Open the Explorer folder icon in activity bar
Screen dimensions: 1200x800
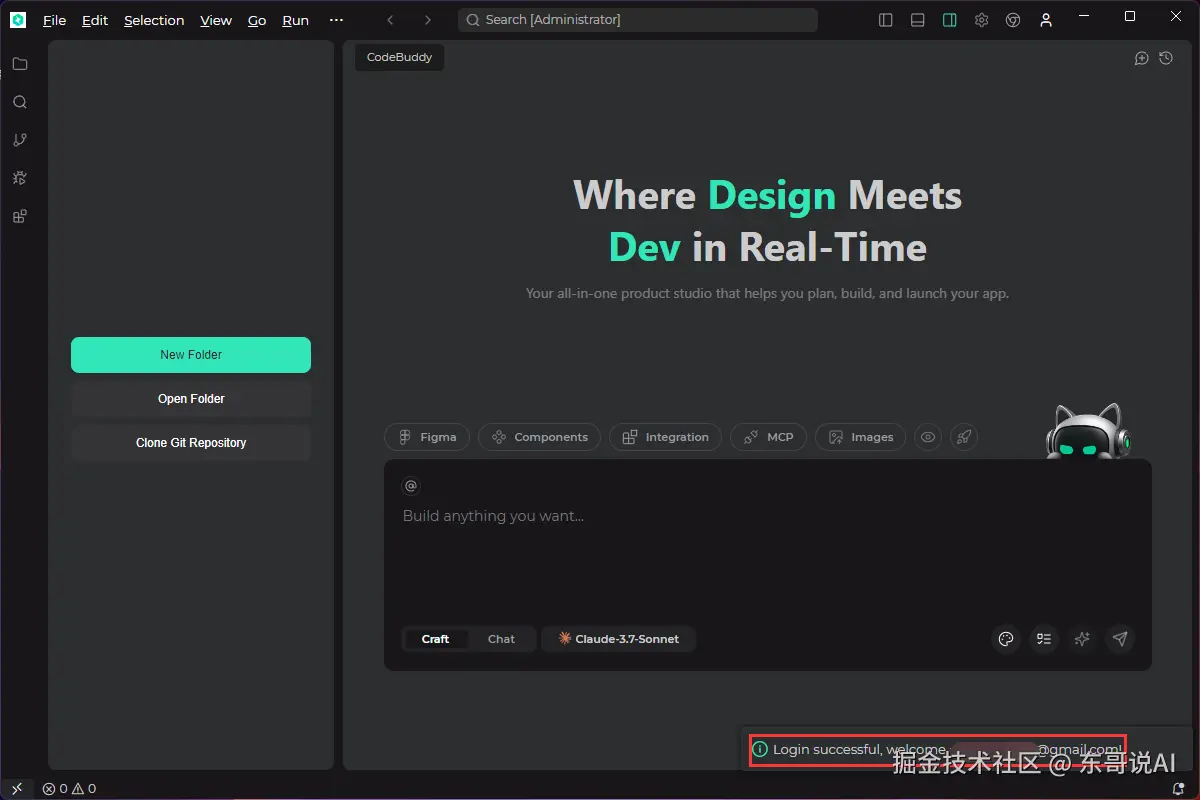19,64
